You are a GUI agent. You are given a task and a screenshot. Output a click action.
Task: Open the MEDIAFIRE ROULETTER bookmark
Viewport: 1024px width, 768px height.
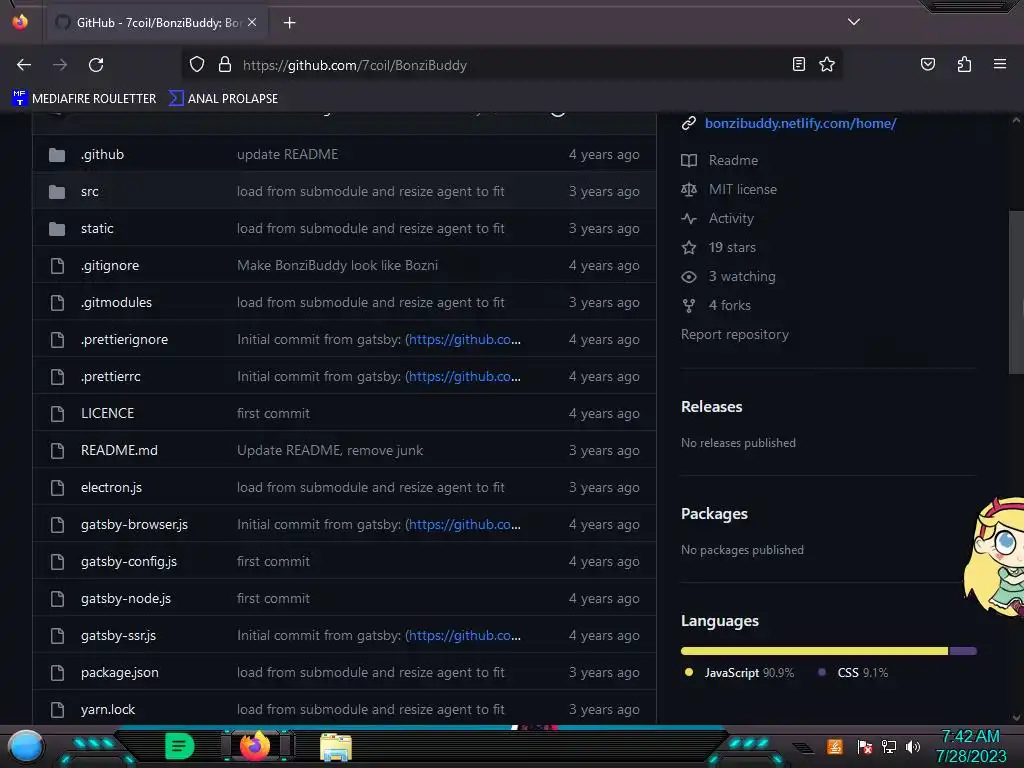click(x=84, y=99)
